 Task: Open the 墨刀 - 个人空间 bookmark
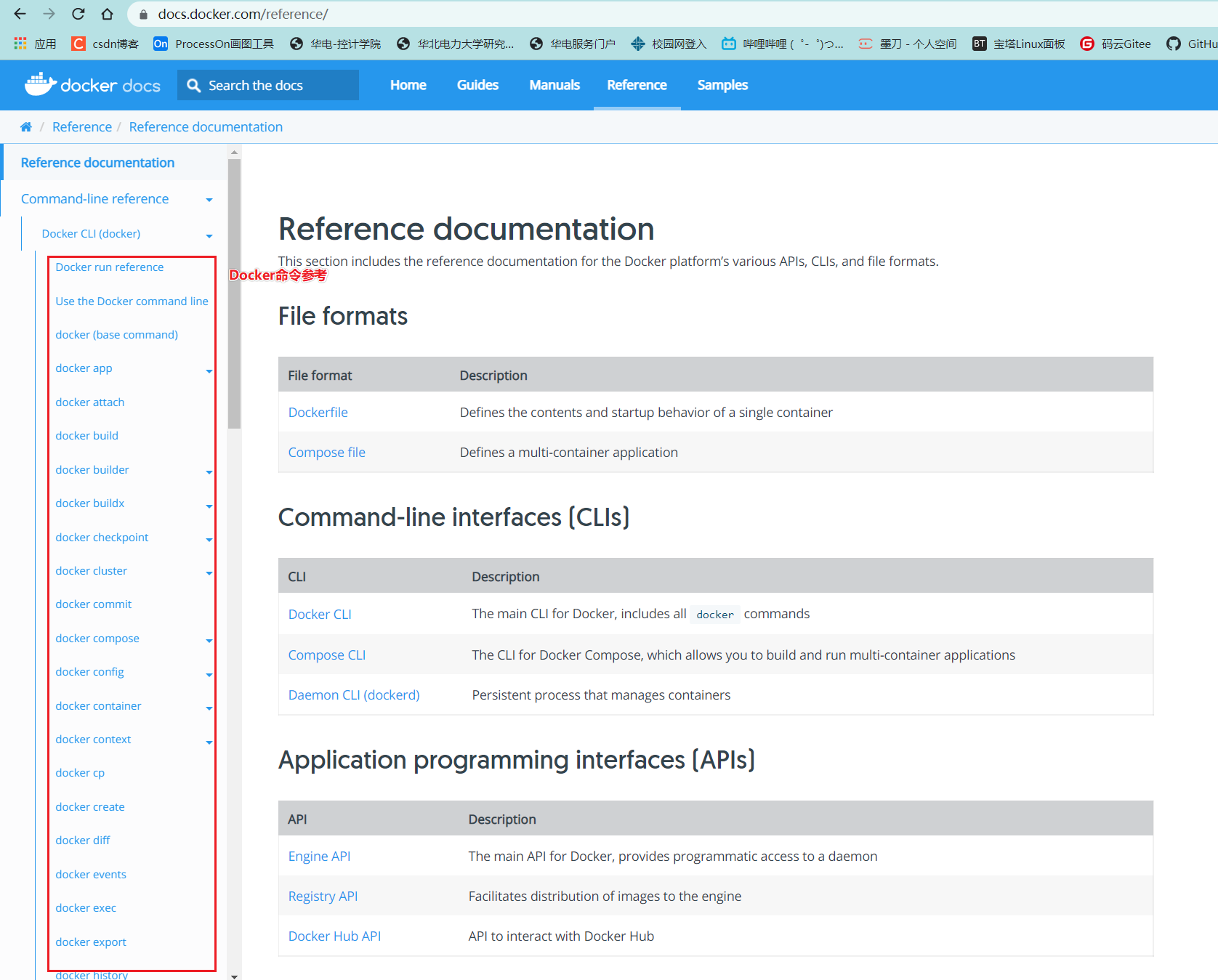pyautogui.click(x=908, y=44)
